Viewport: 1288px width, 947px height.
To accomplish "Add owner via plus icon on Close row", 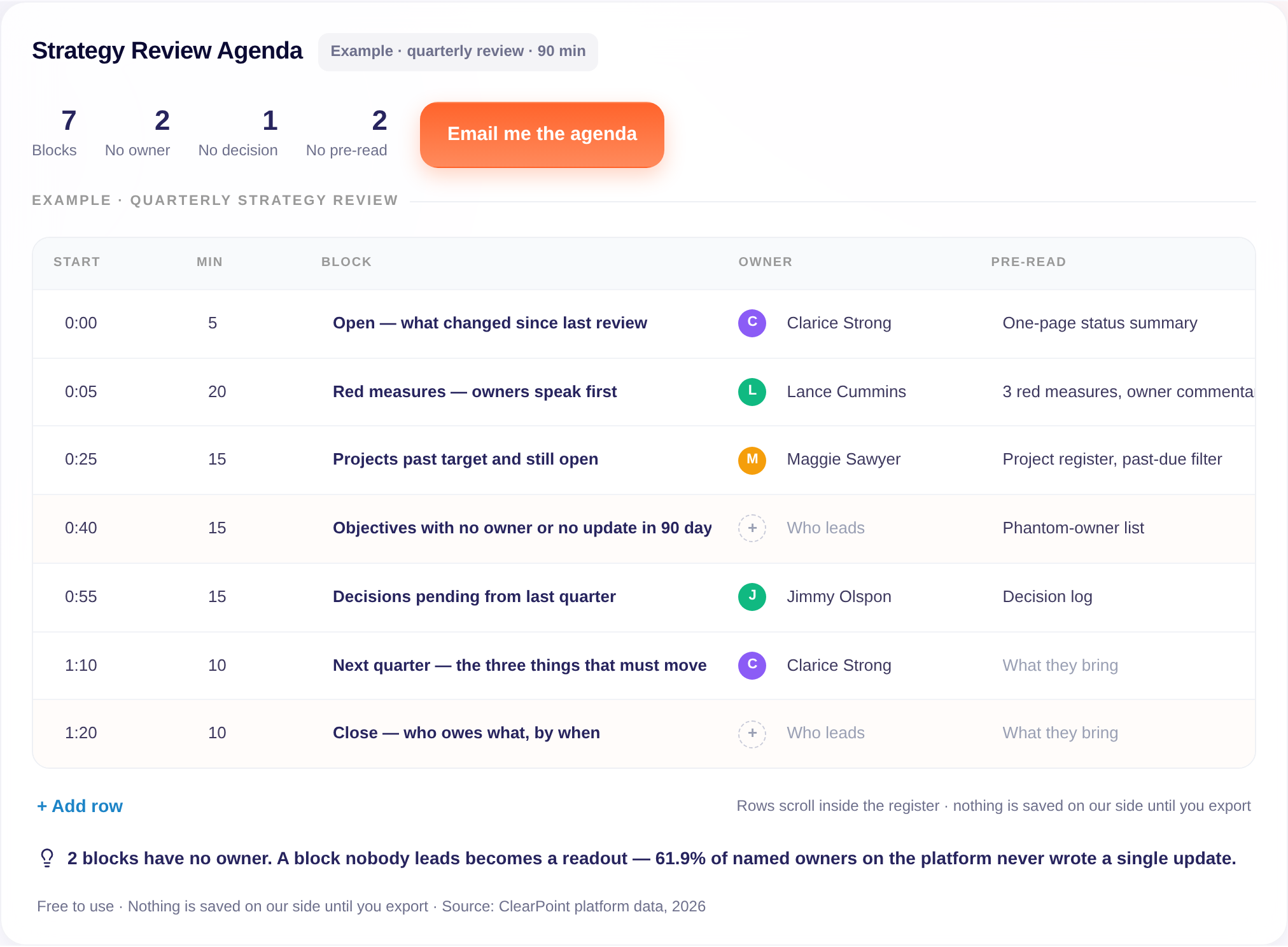I will click(752, 733).
